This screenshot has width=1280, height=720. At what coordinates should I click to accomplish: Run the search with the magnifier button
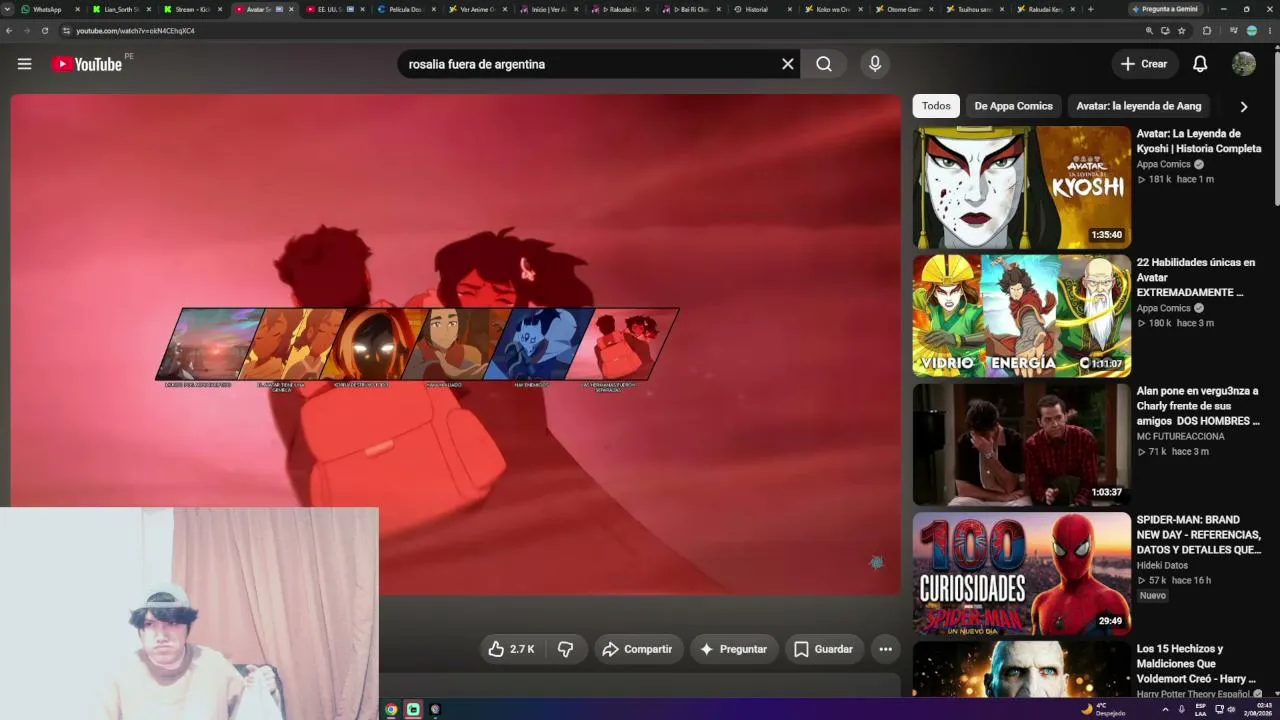(823, 64)
